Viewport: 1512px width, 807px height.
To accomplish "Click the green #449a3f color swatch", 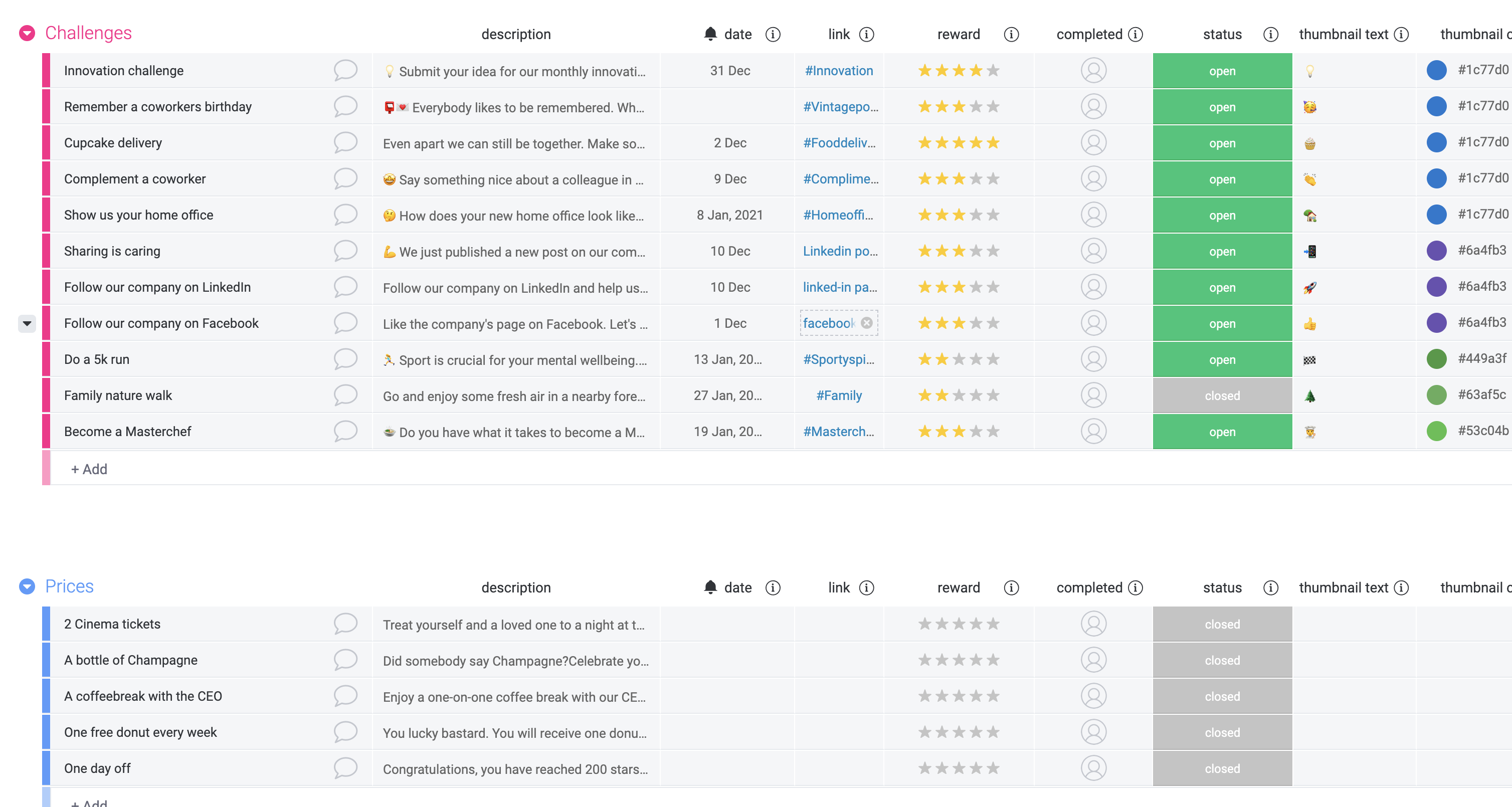I will (x=1436, y=358).
